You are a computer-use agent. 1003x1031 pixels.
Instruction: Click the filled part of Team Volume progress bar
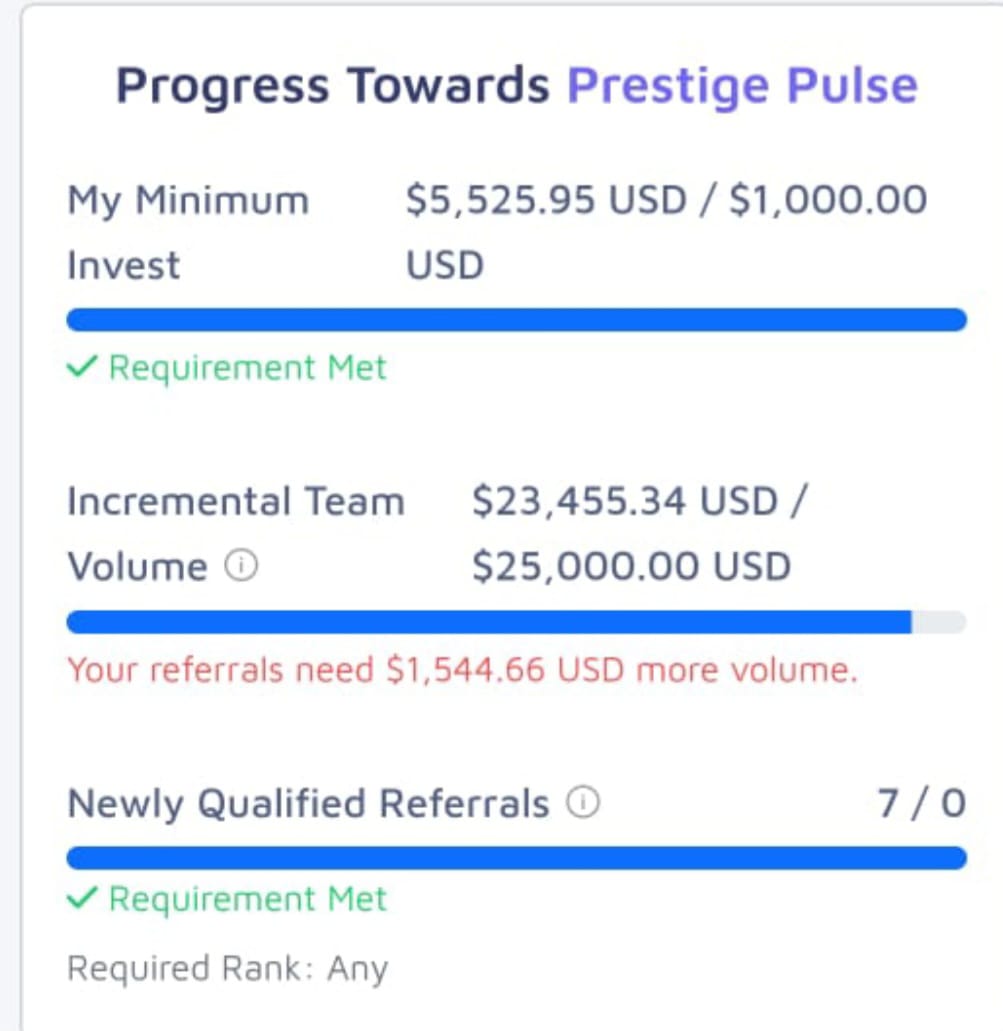488,622
